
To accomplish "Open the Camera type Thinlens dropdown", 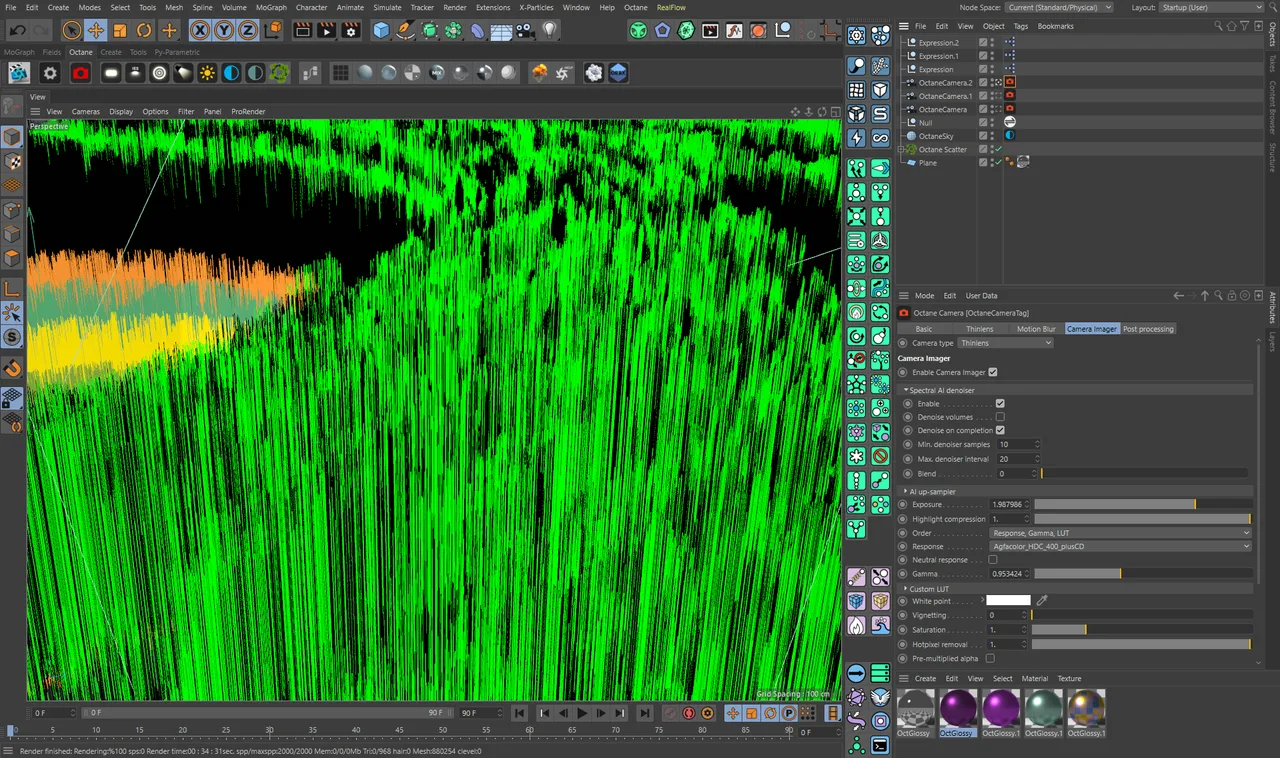I will tap(1006, 343).
